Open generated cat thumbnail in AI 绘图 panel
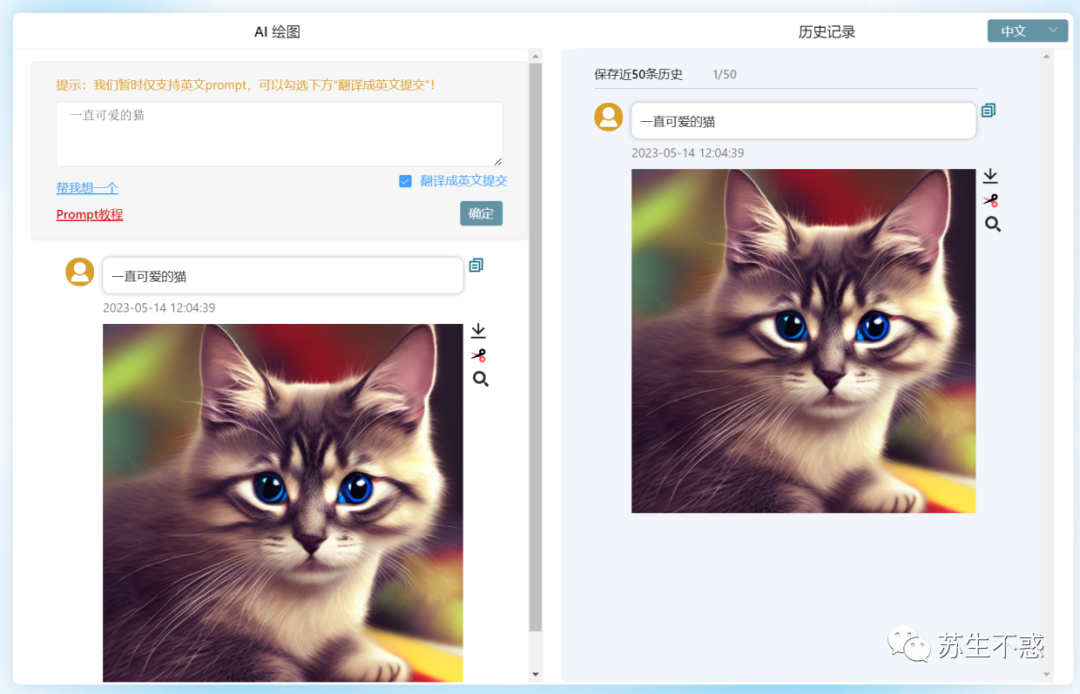 point(283,503)
